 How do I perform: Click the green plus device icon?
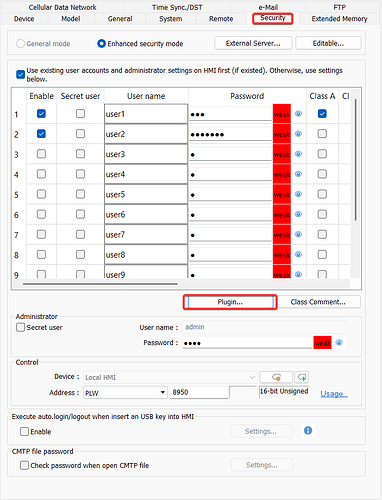click(x=302, y=377)
